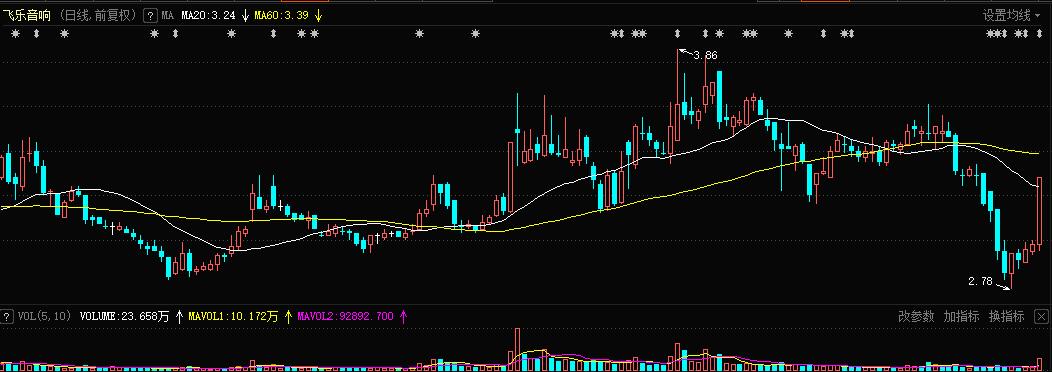Click the 2.78 low price label

click(x=980, y=281)
